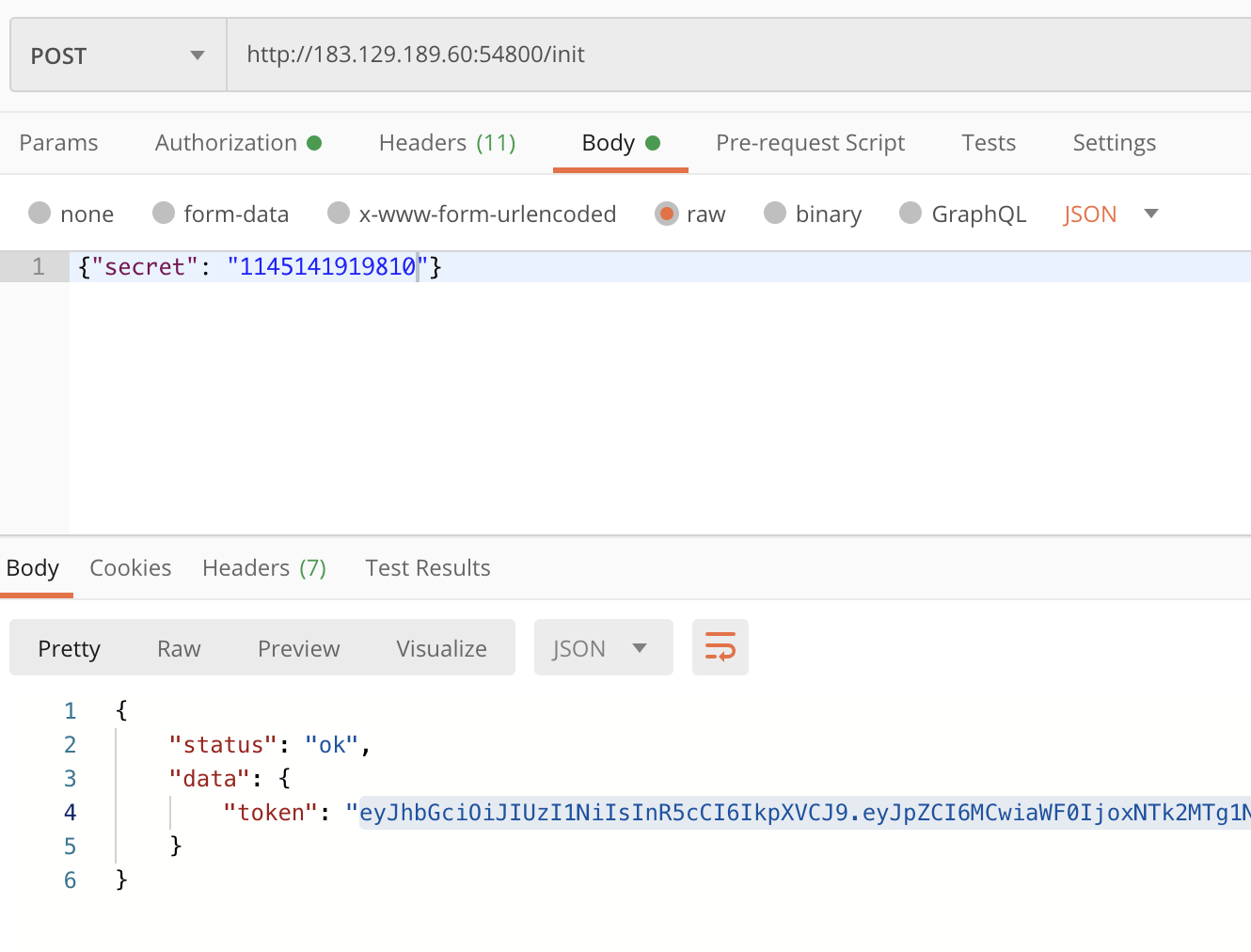Viewport: 1251px width, 952px height.
Task: View the response Headers (7) tab
Action: pyautogui.click(x=264, y=568)
